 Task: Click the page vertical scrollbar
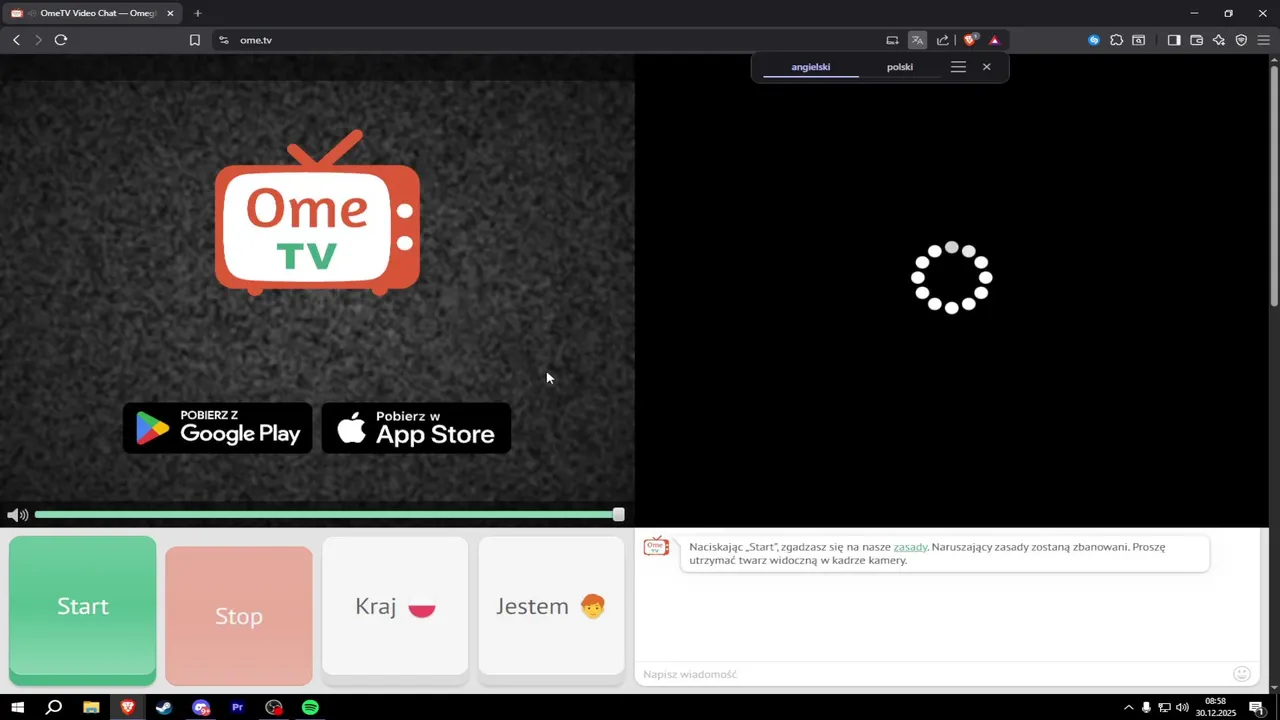click(1274, 186)
